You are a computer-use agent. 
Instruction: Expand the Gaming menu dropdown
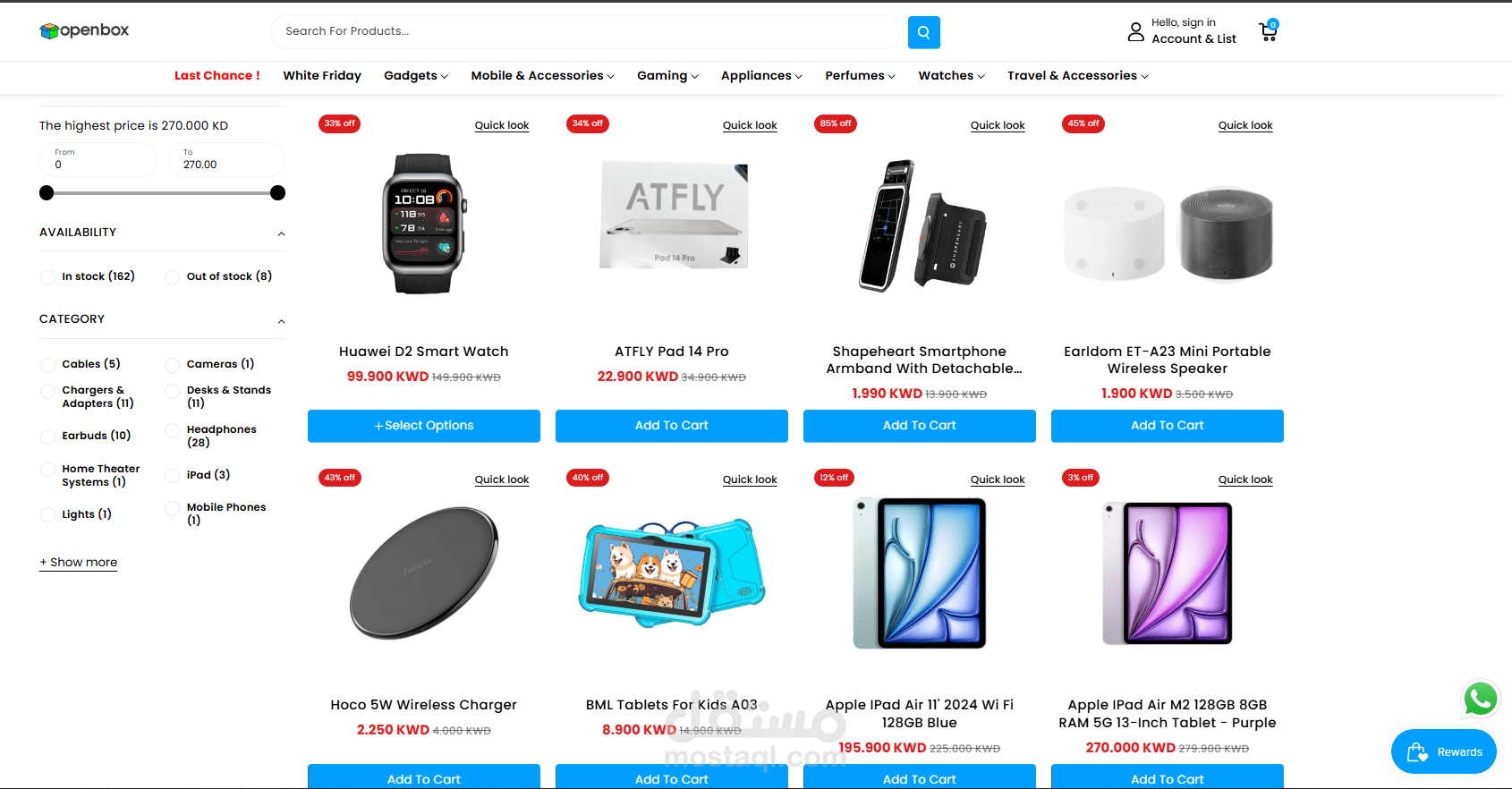point(667,76)
